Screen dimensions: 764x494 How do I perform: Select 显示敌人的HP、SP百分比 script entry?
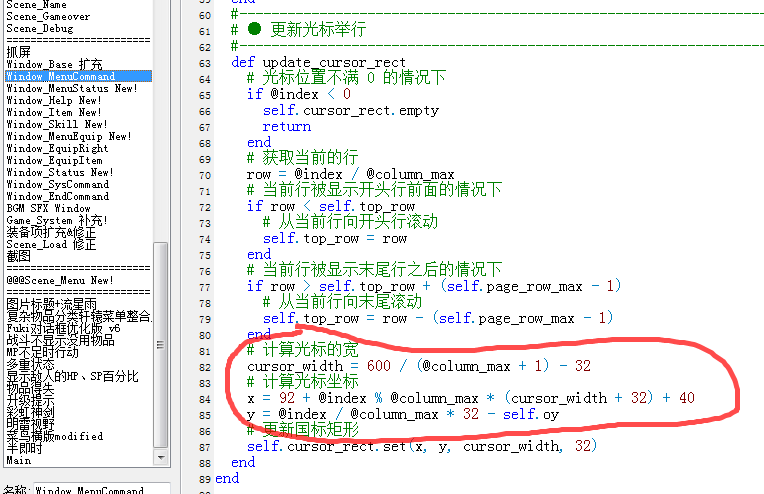click(73, 376)
